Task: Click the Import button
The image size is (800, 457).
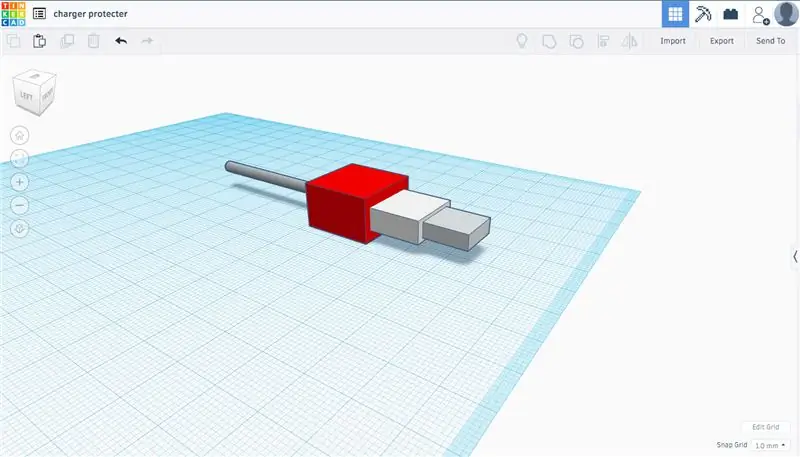Action: click(673, 41)
